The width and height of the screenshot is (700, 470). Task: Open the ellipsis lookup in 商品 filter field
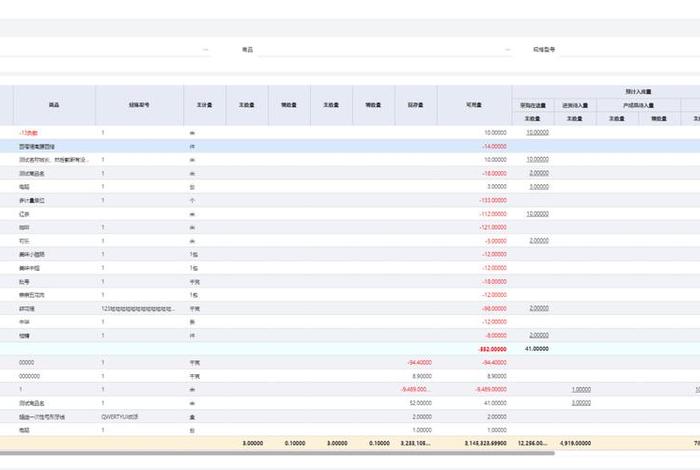pyautogui.click(x=507, y=49)
